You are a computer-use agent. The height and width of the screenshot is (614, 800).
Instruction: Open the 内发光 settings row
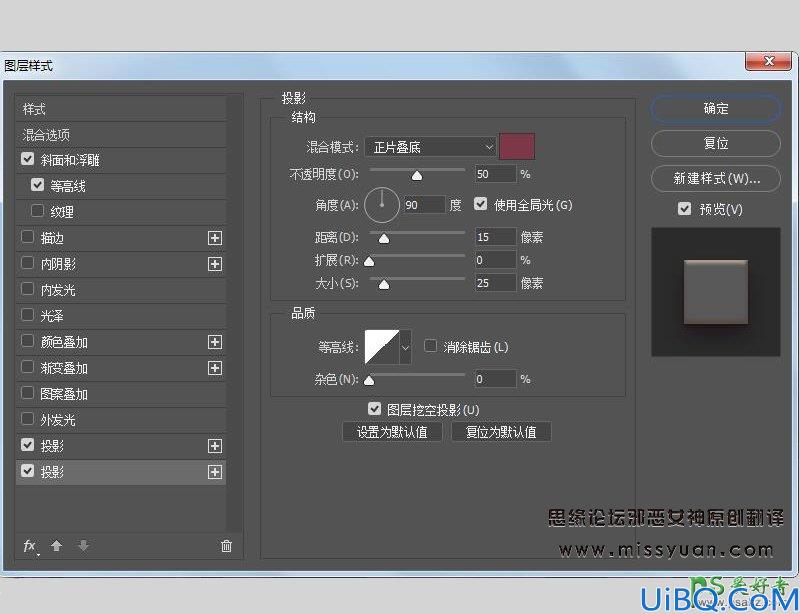[x=121, y=290]
